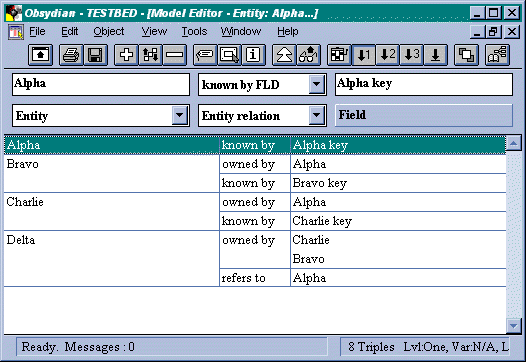Select the Delta entity cell

point(111,258)
